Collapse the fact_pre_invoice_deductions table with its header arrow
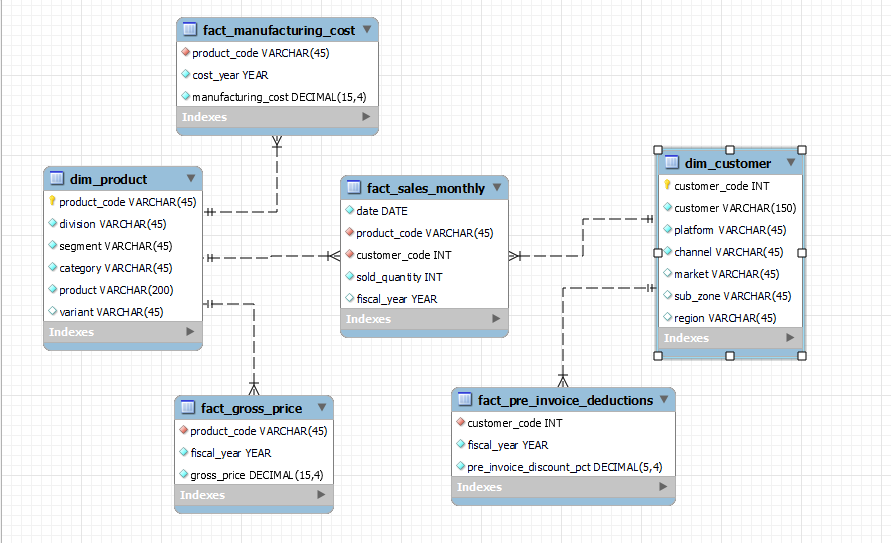The width and height of the screenshot is (891, 543). point(664,399)
